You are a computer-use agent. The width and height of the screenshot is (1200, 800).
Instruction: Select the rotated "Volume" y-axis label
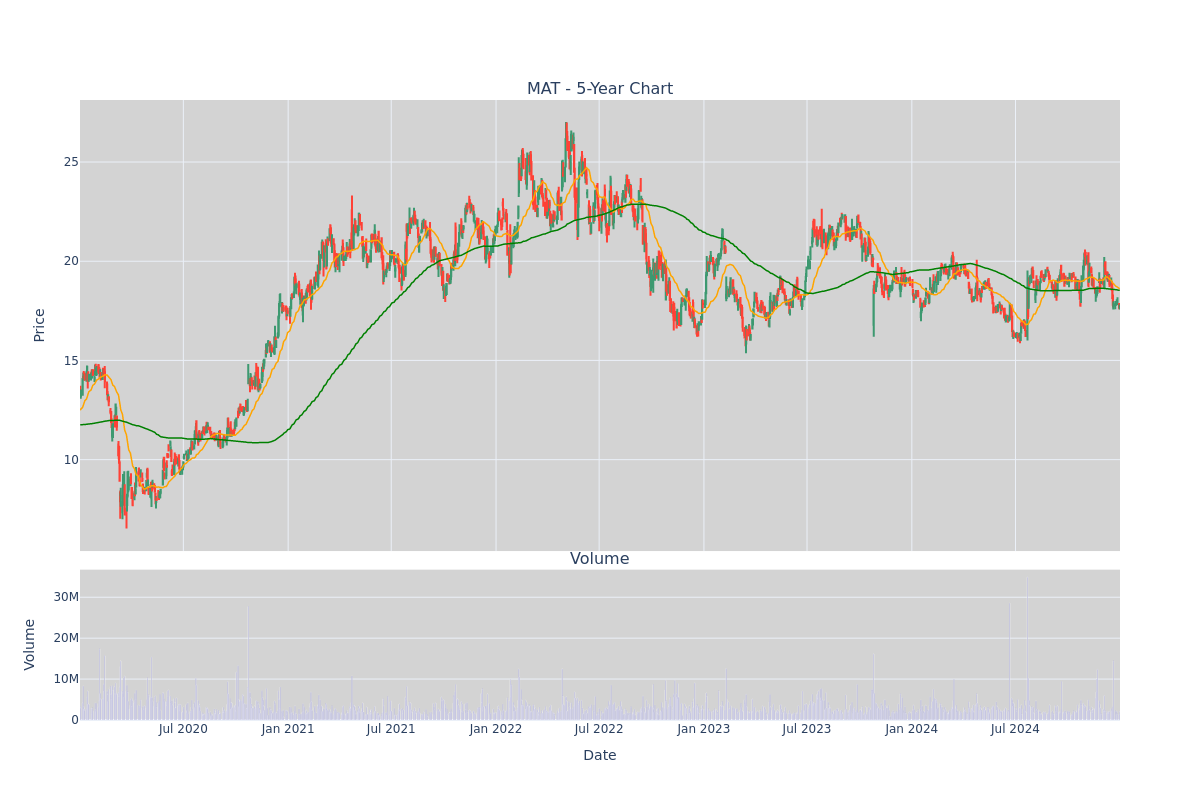pyautogui.click(x=30, y=644)
